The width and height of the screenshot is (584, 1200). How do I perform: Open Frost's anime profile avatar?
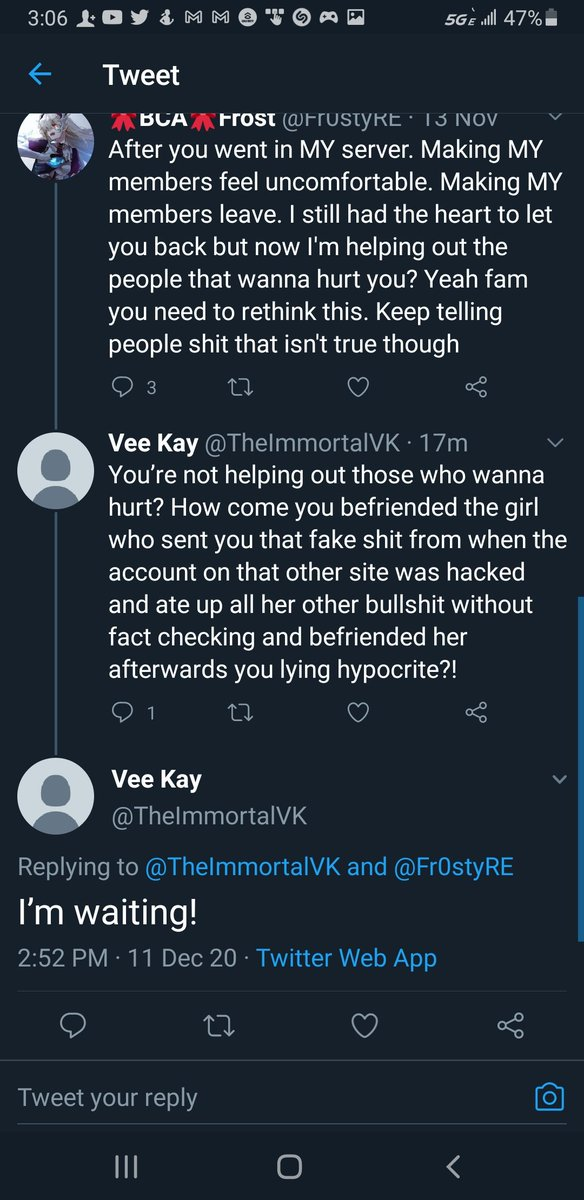click(x=56, y=146)
